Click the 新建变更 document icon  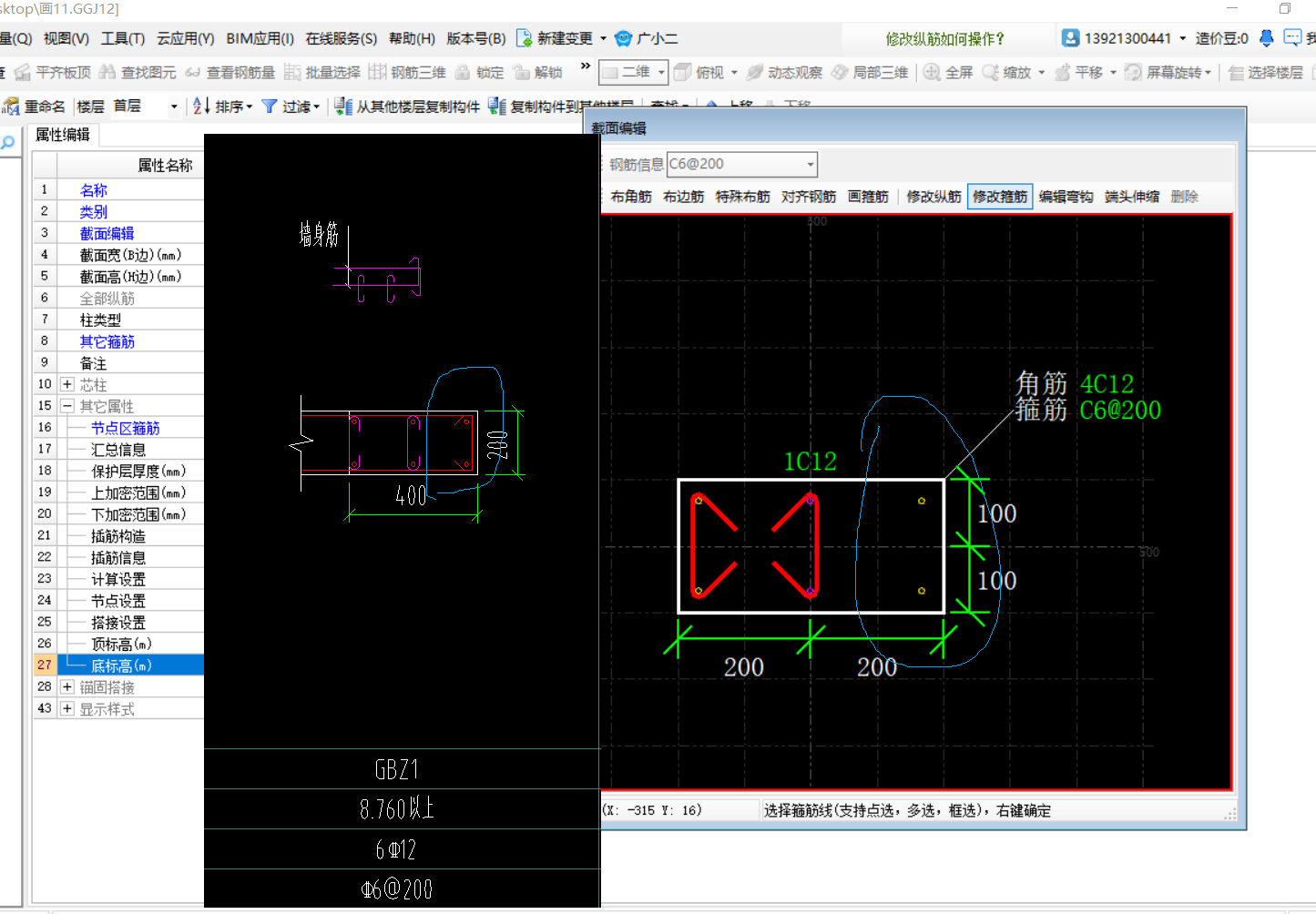[x=525, y=38]
